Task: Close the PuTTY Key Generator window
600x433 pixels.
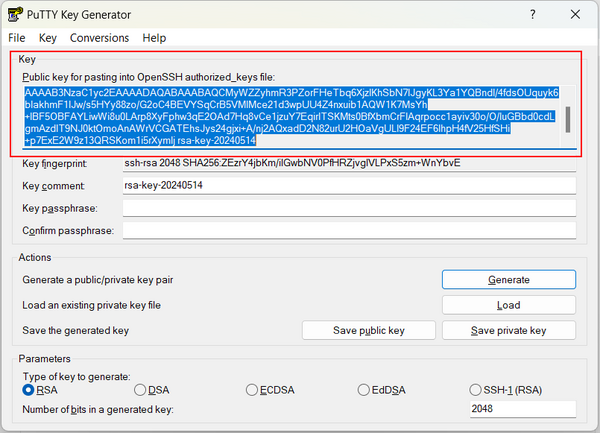Action: click(575, 15)
